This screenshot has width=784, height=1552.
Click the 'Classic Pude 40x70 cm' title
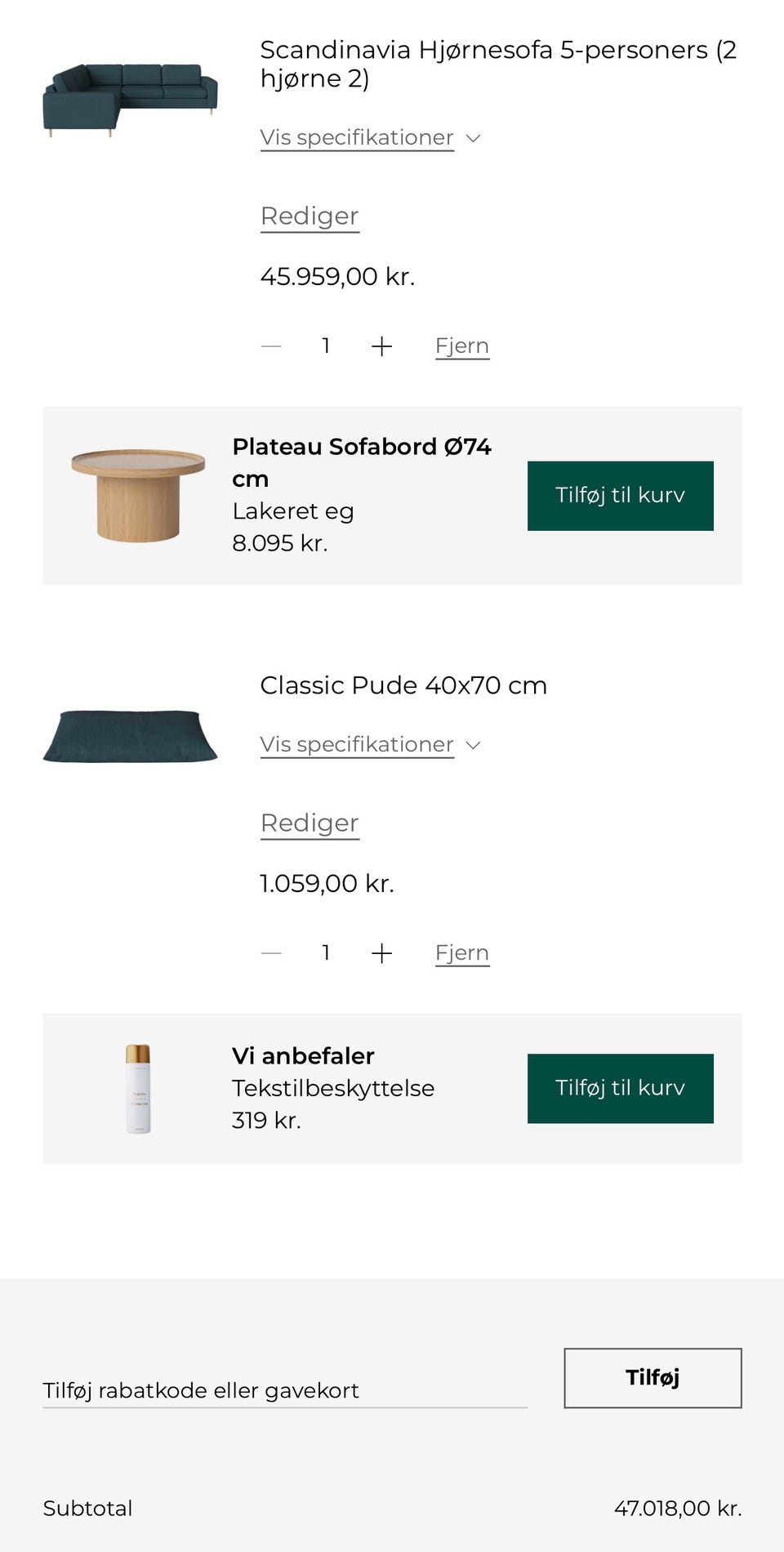403,685
